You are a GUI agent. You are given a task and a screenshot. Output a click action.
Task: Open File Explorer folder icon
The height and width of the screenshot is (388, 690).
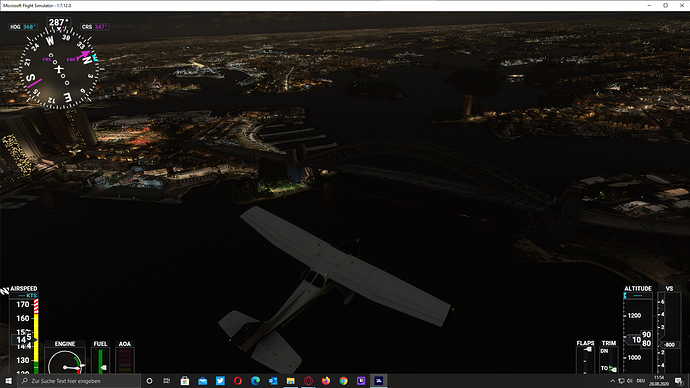pyautogui.click(x=290, y=381)
